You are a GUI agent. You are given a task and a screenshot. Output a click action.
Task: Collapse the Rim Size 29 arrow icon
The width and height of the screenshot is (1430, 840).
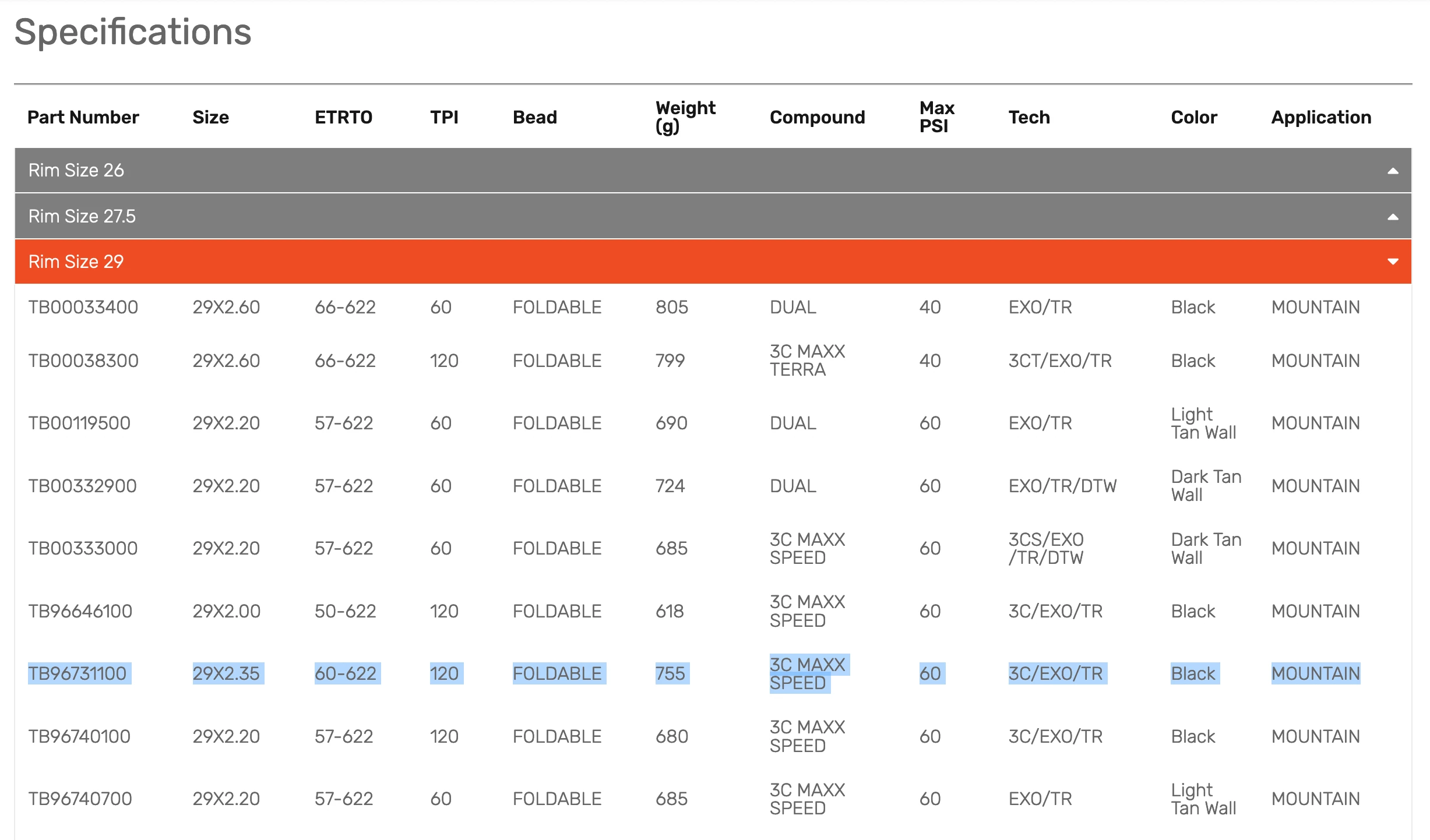coord(1393,262)
